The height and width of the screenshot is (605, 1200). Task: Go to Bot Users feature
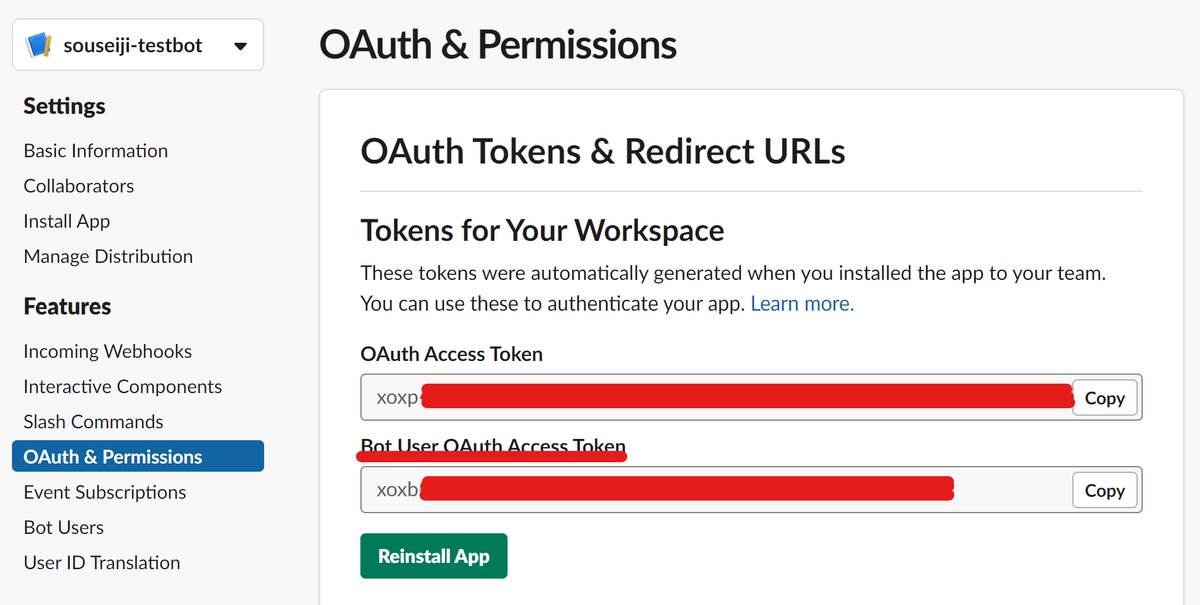click(x=64, y=527)
